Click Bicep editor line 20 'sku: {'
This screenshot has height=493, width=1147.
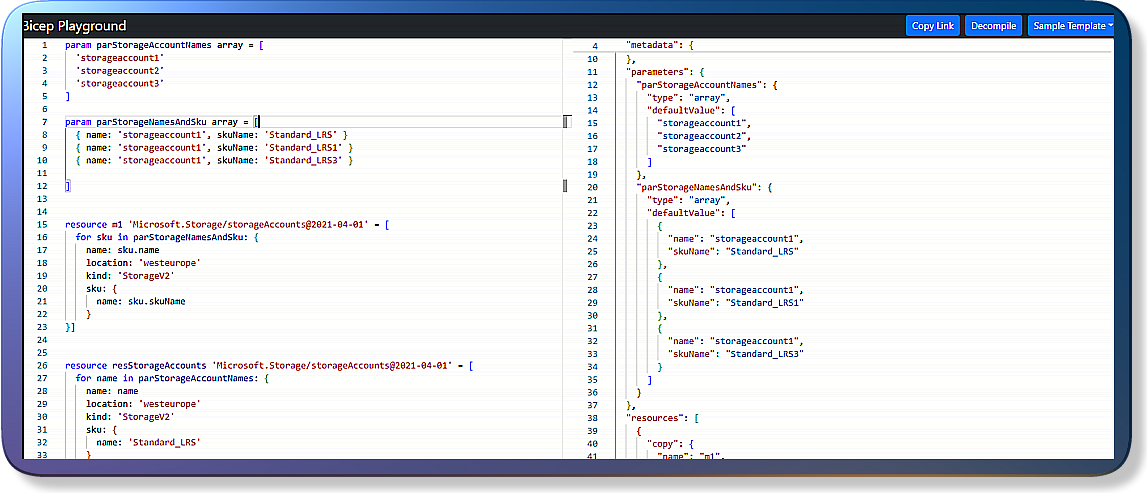pos(102,289)
